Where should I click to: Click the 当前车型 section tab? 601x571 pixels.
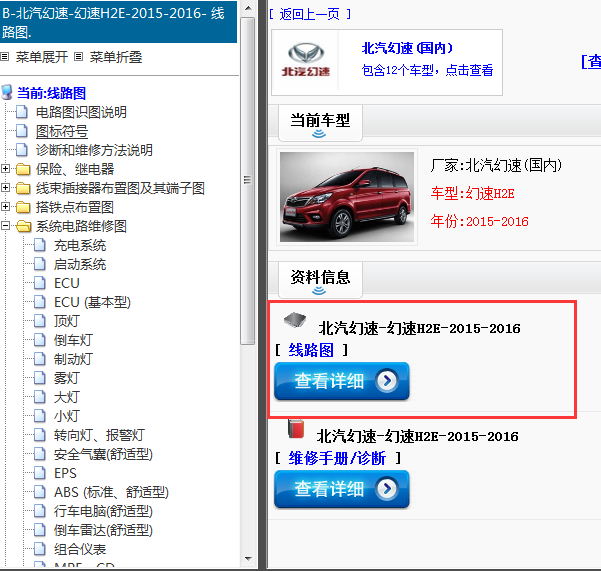(320, 123)
